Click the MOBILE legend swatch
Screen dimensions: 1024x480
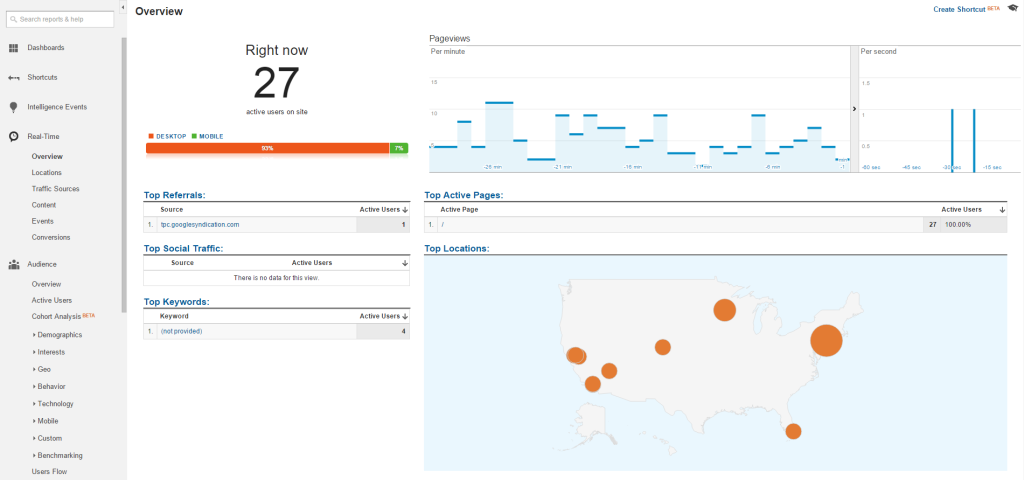[194, 136]
